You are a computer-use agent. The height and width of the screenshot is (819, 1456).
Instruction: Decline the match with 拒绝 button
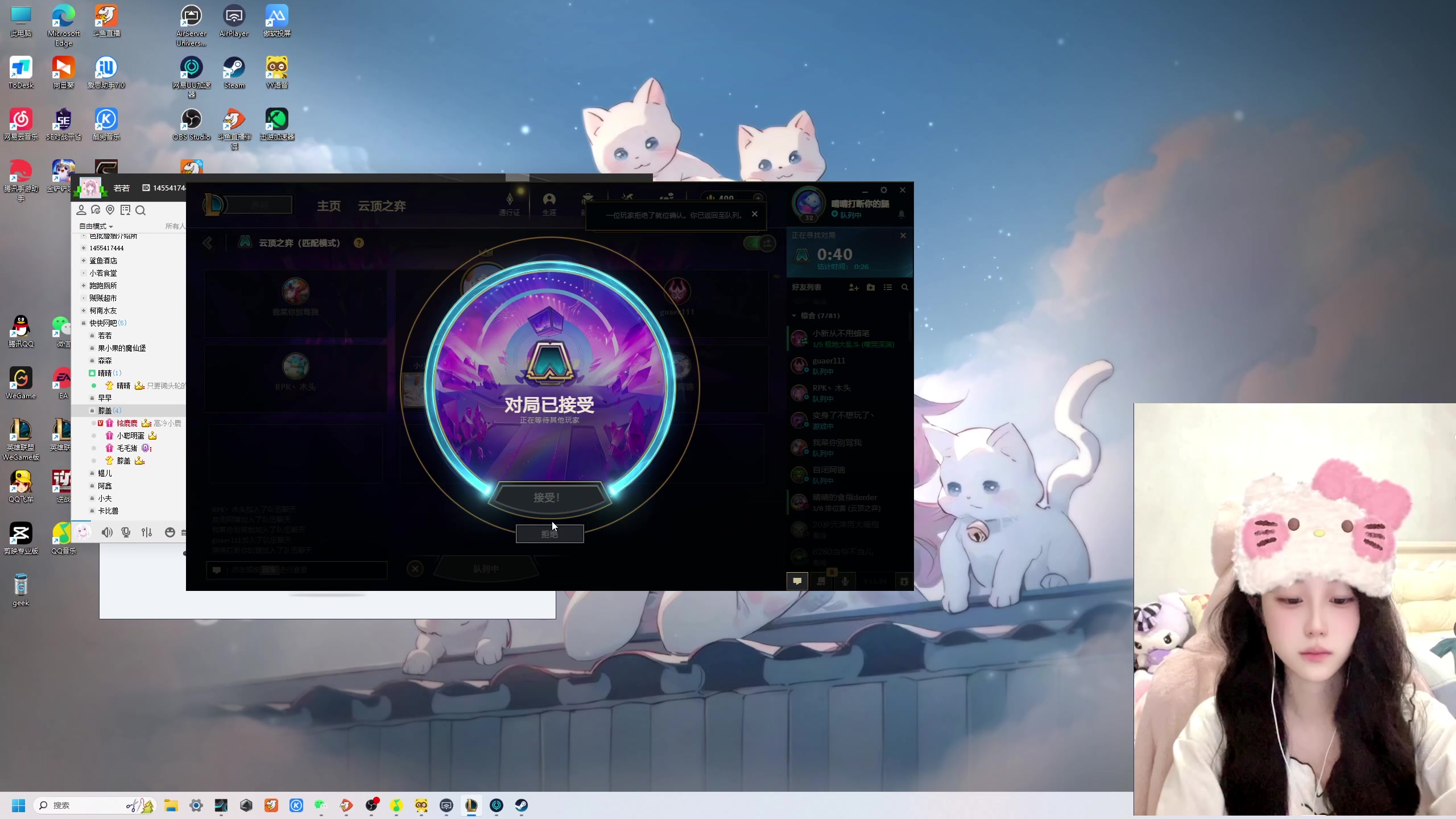[549, 534]
